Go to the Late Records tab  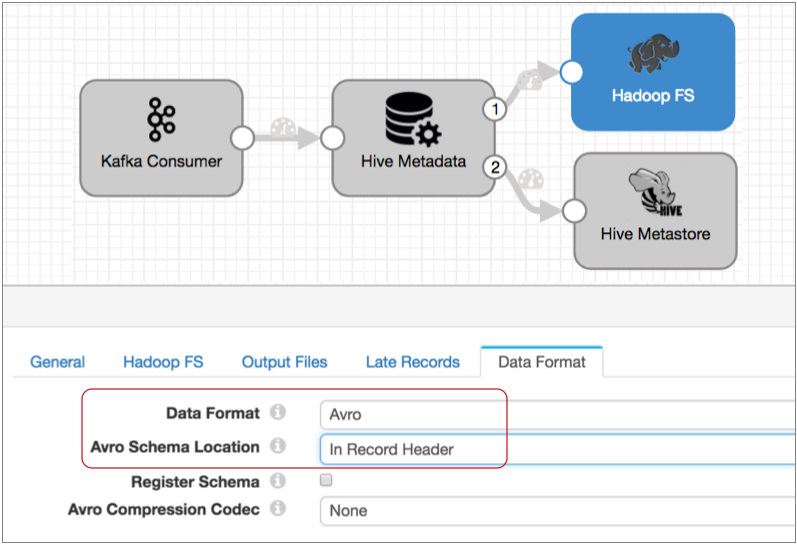(412, 362)
